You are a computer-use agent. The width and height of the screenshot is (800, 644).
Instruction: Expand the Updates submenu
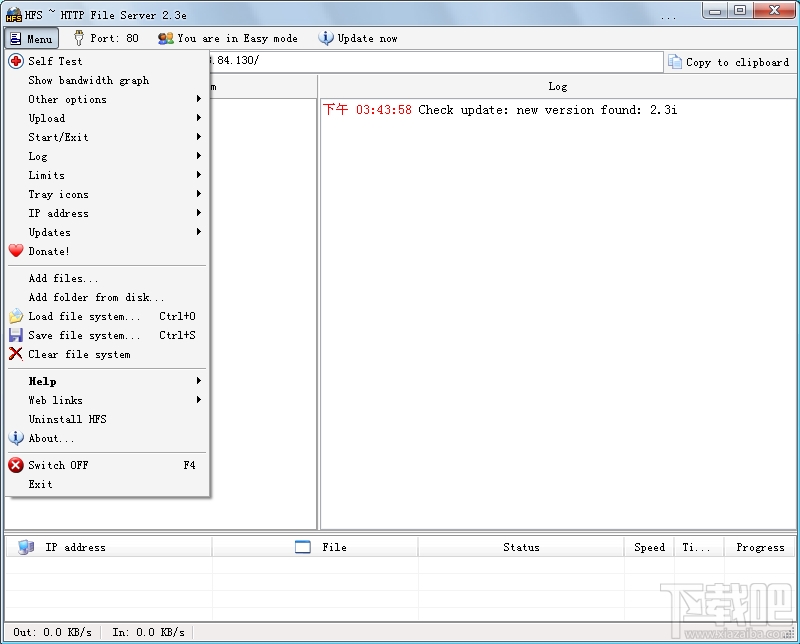(53, 232)
